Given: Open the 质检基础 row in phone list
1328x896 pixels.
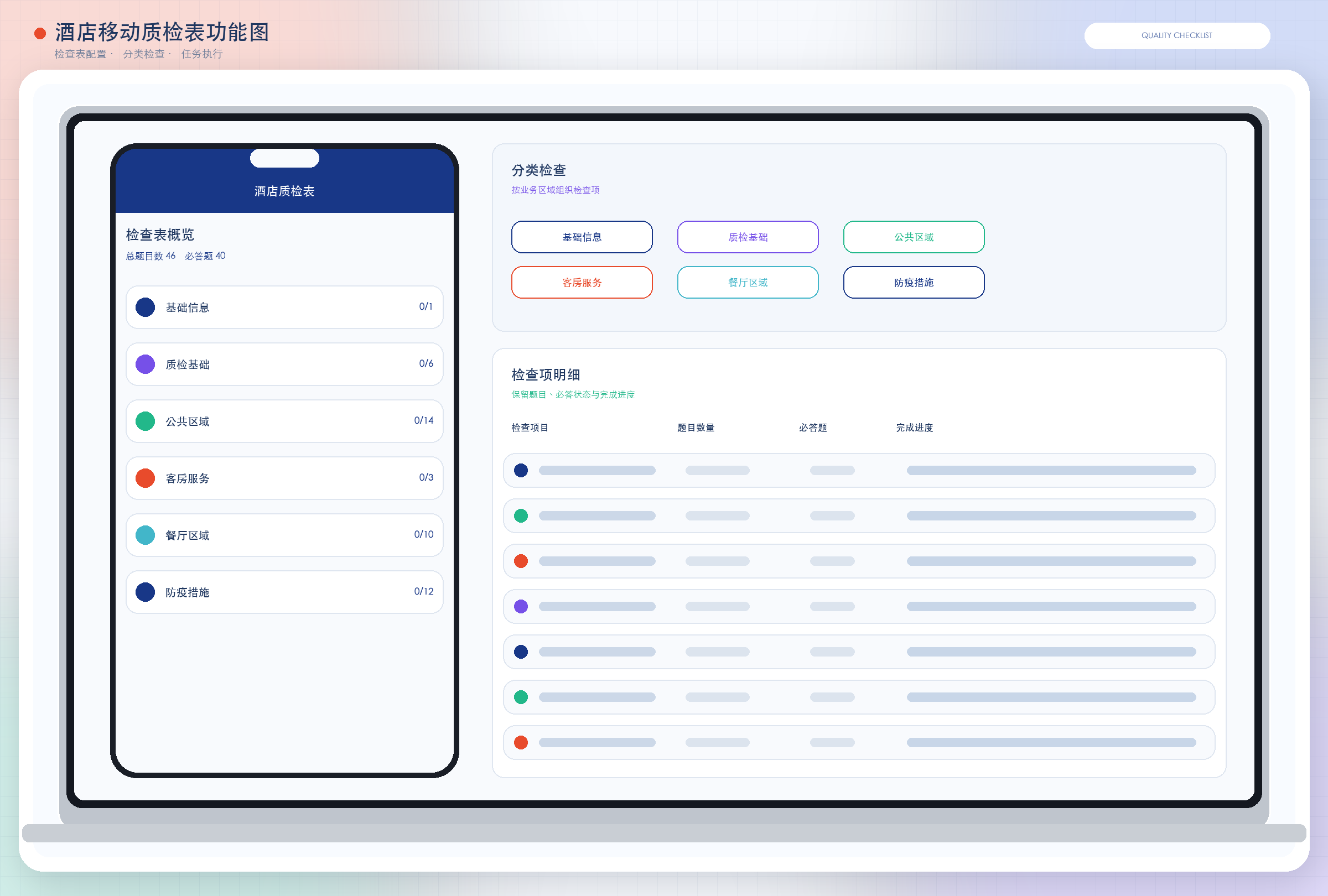Looking at the screenshot, I should [284, 364].
